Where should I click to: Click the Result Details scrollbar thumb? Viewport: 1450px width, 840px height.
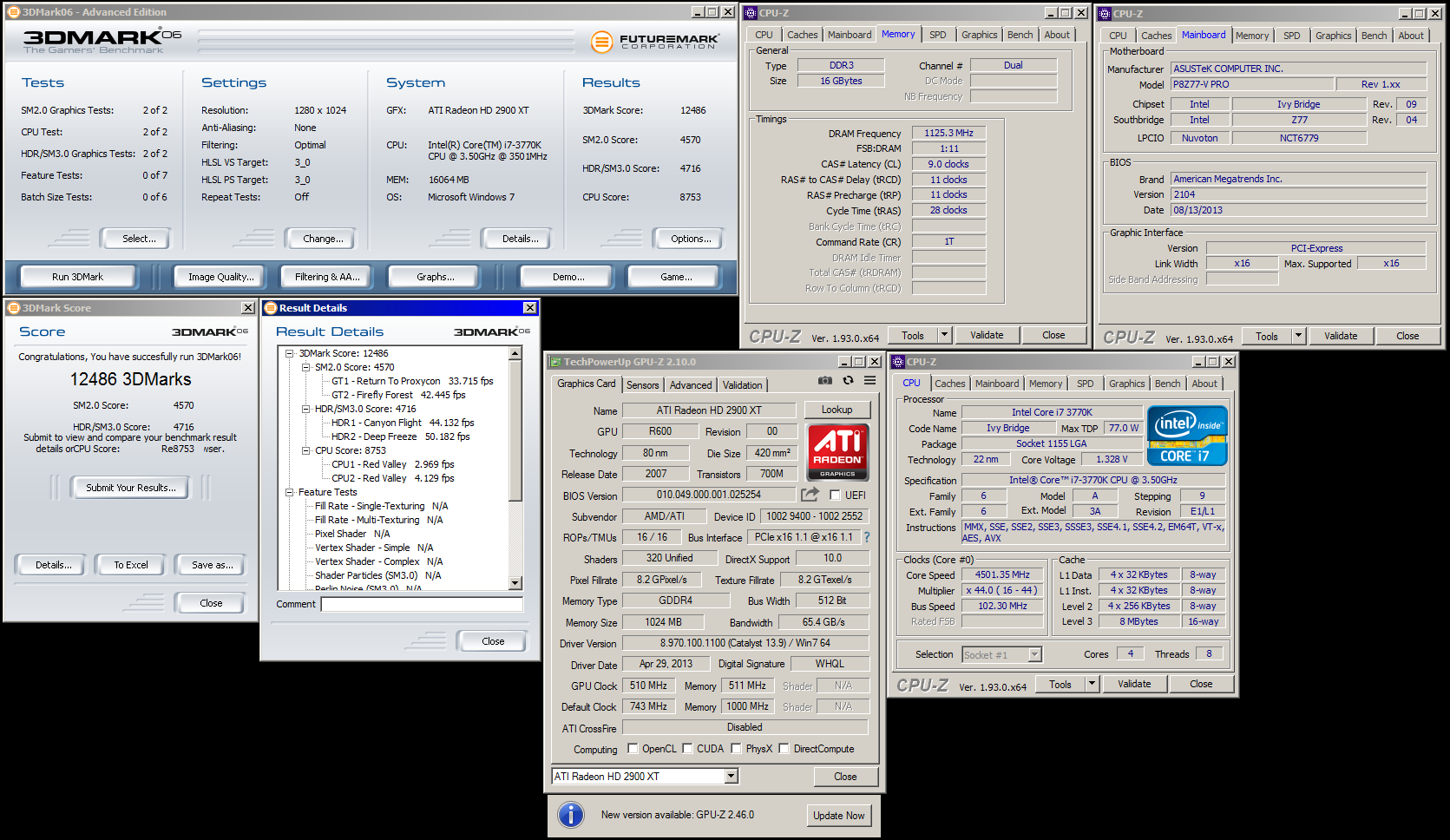[515, 430]
